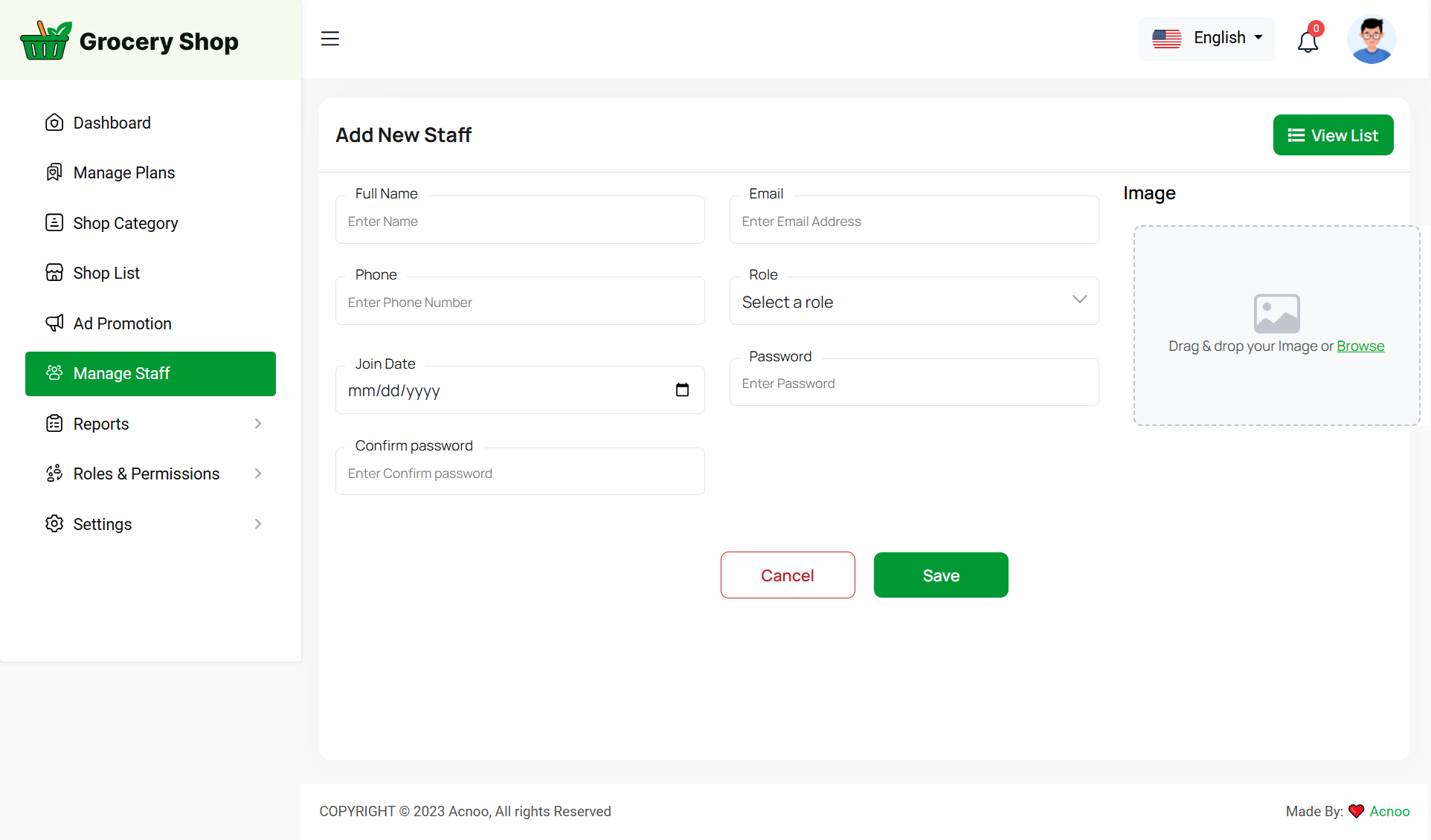
Task: Click the user avatar picture
Action: tap(1371, 40)
